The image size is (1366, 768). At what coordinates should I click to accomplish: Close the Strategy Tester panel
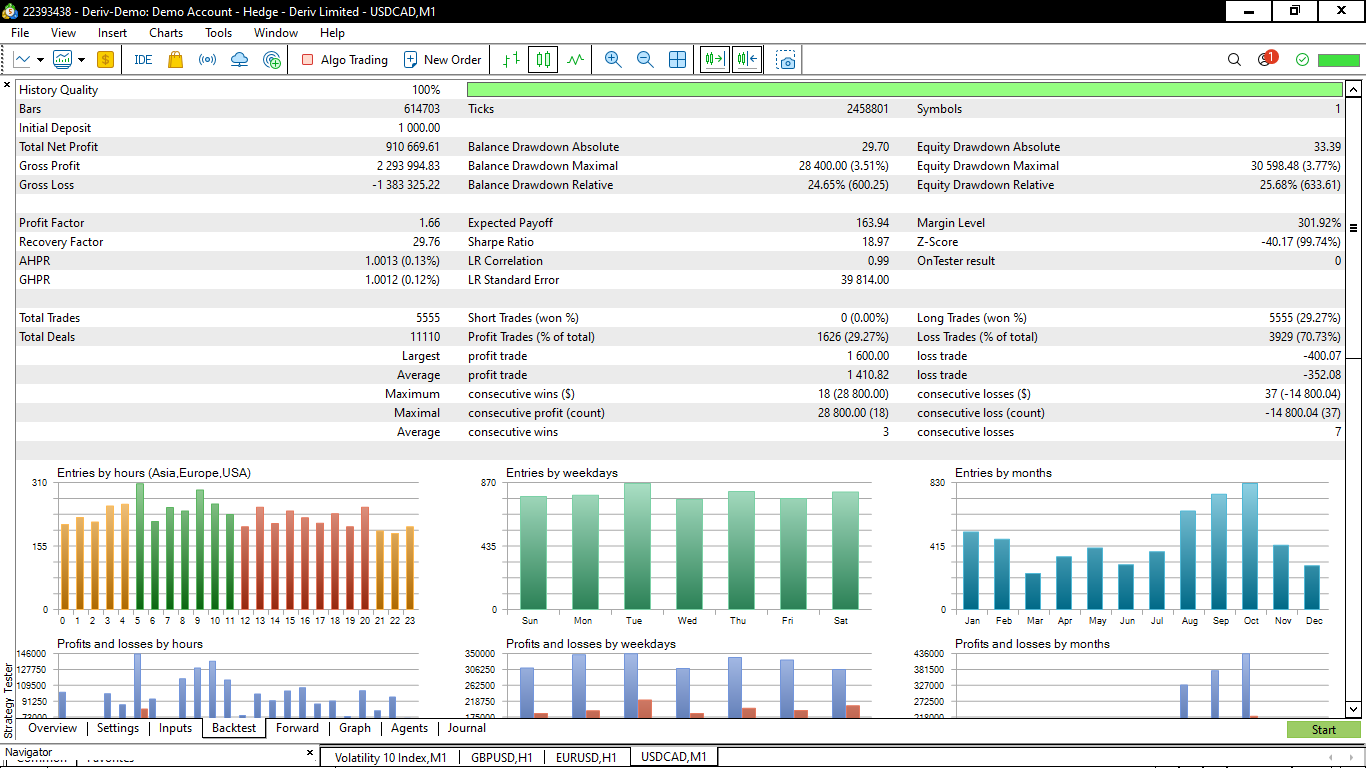(8, 86)
